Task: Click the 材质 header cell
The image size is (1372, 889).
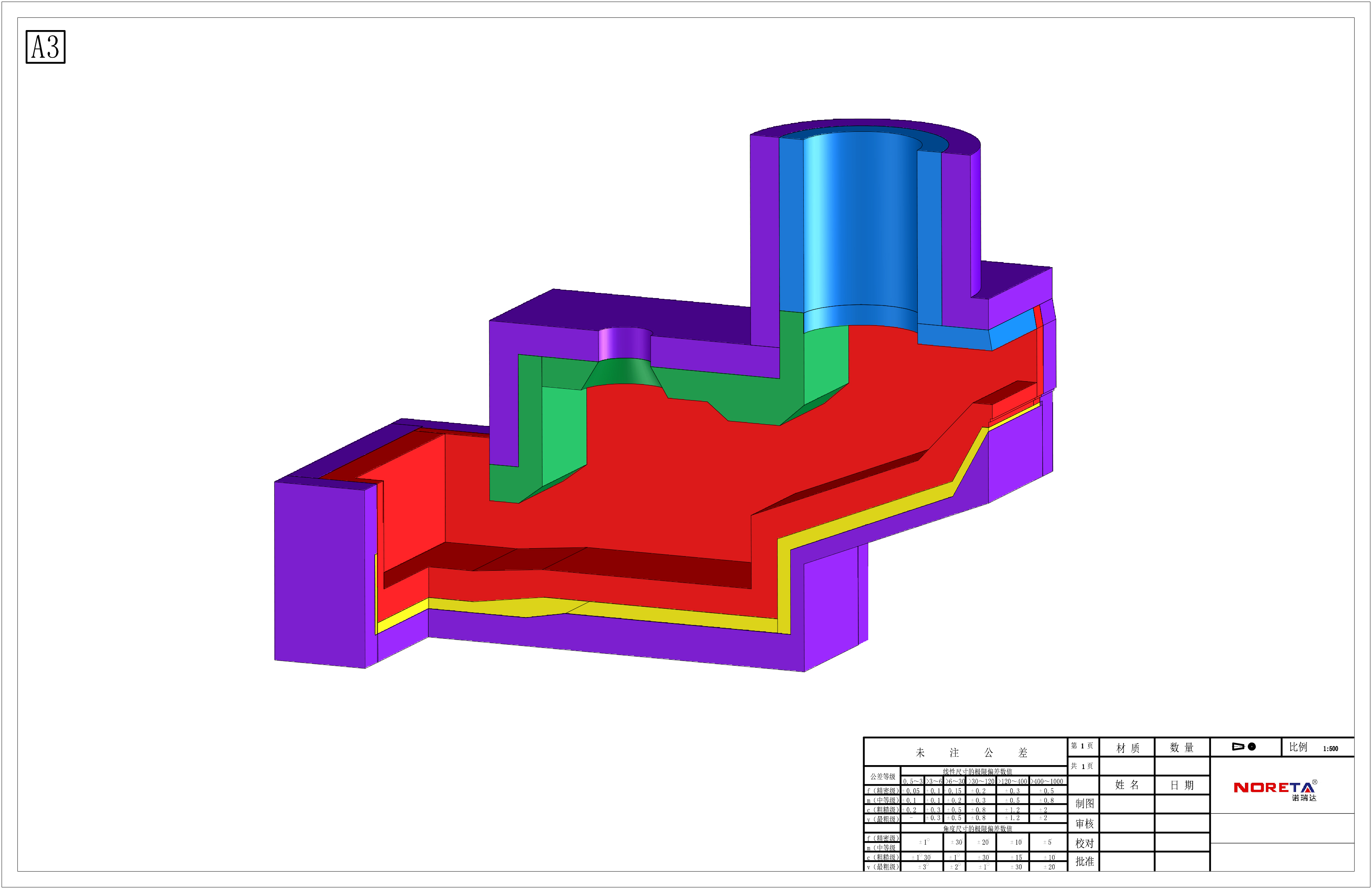Action: (1127, 748)
